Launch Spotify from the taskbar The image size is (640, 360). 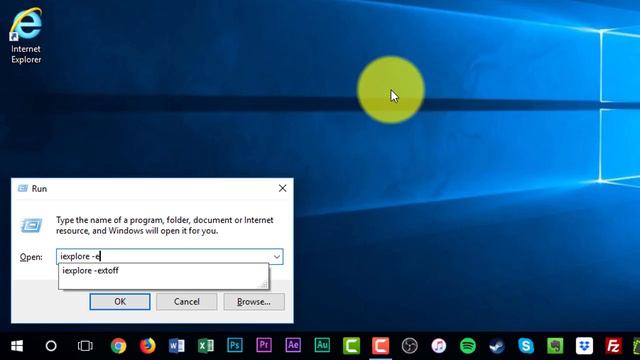click(468, 346)
